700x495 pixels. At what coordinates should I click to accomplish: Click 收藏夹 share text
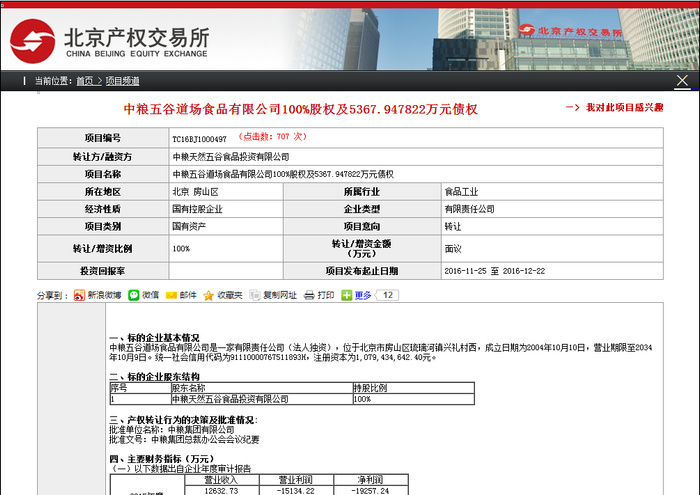point(230,295)
